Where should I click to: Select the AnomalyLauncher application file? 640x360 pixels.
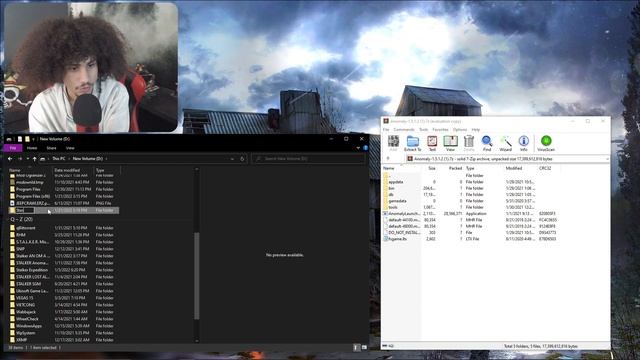[403, 213]
